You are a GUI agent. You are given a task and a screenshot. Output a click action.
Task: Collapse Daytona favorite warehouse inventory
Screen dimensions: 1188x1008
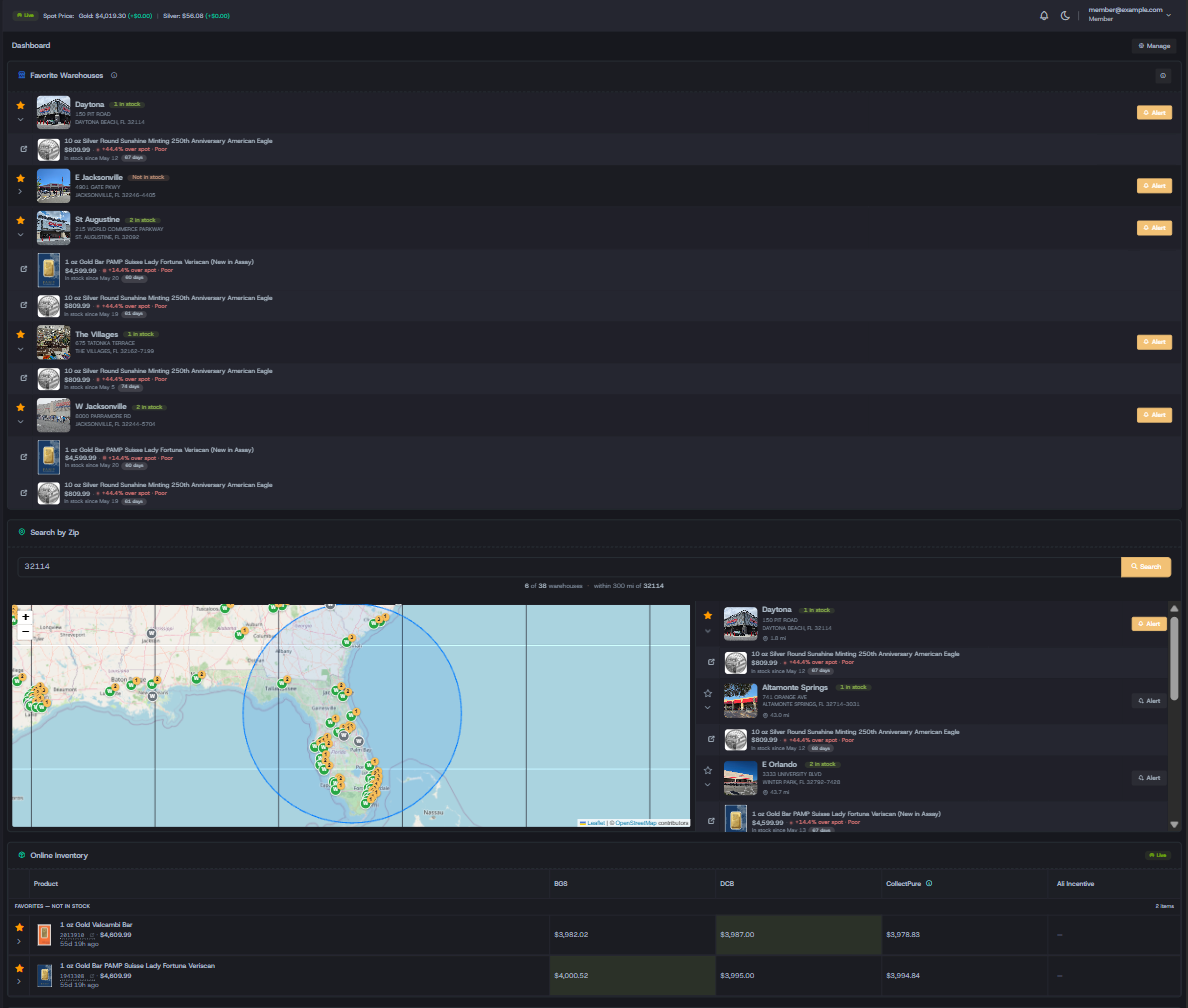coord(20,120)
